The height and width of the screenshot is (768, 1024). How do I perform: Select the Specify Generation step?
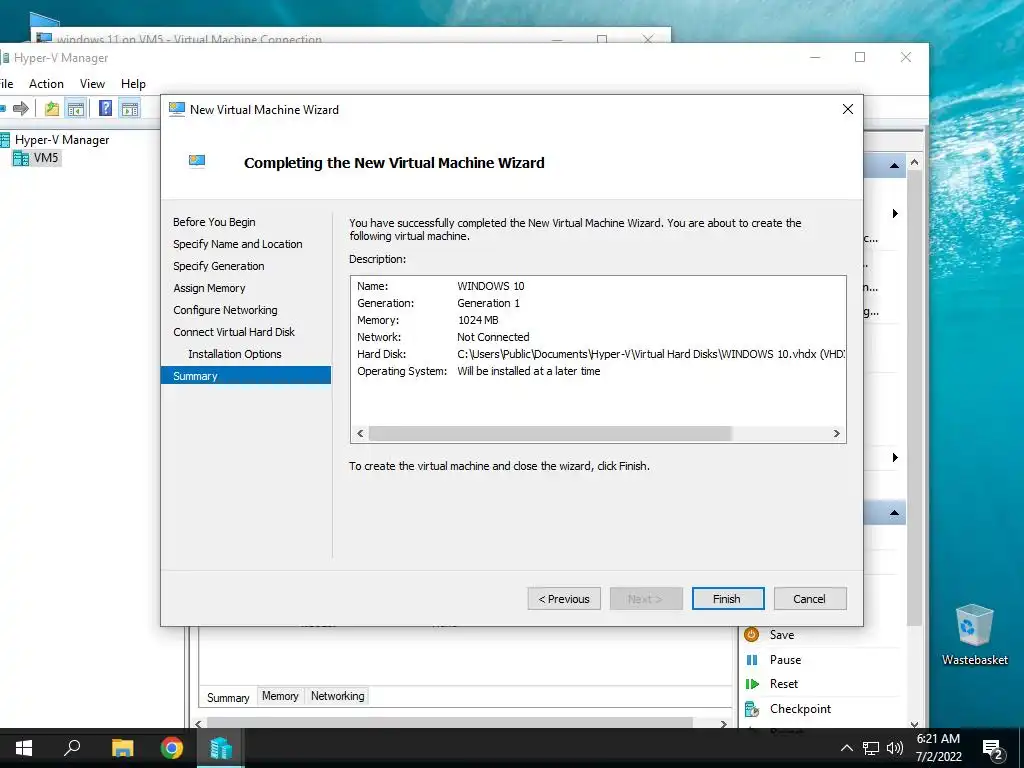tap(219, 266)
